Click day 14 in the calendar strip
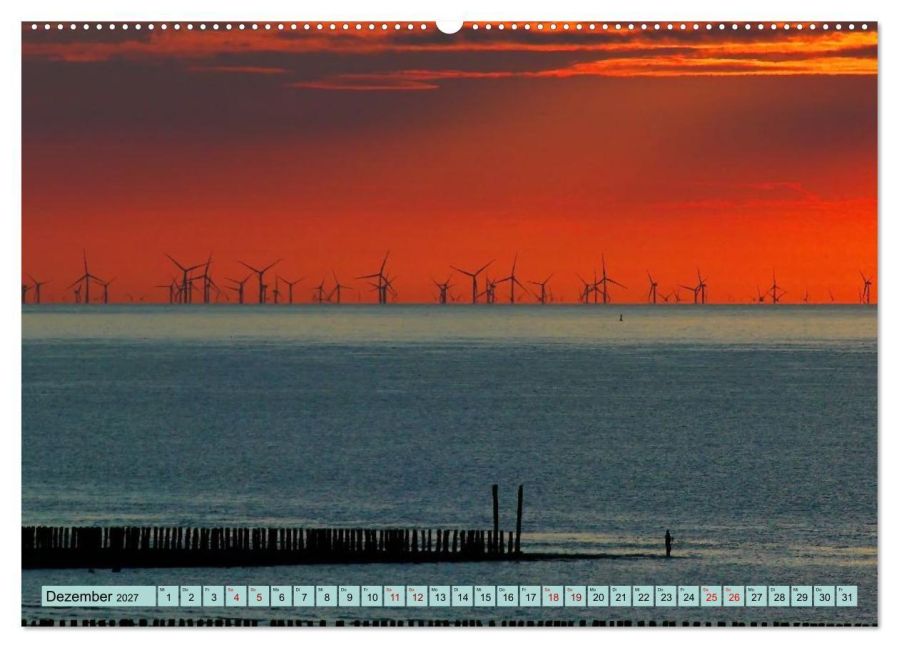This screenshot has height=648, width=899. pos(463,596)
